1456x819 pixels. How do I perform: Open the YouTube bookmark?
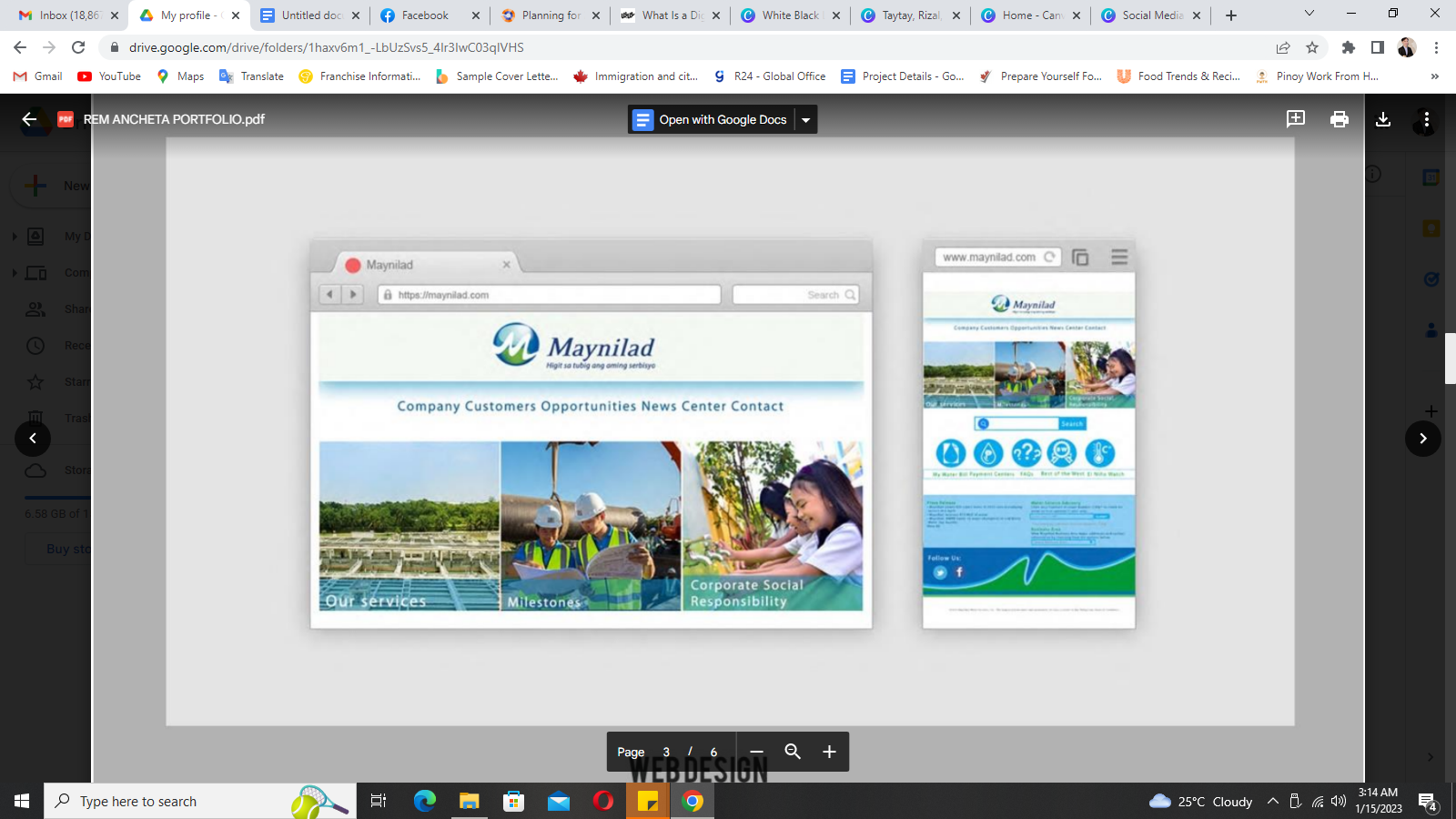click(109, 76)
